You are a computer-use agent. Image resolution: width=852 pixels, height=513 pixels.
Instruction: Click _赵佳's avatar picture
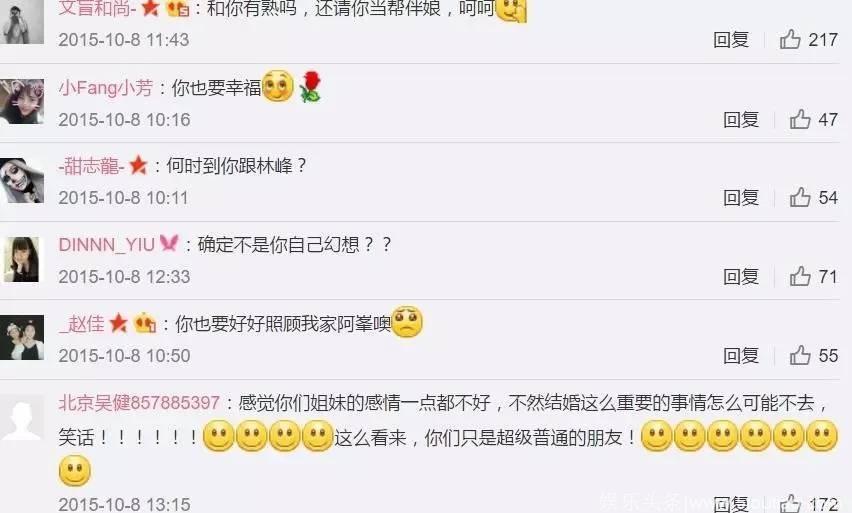coord(22,337)
